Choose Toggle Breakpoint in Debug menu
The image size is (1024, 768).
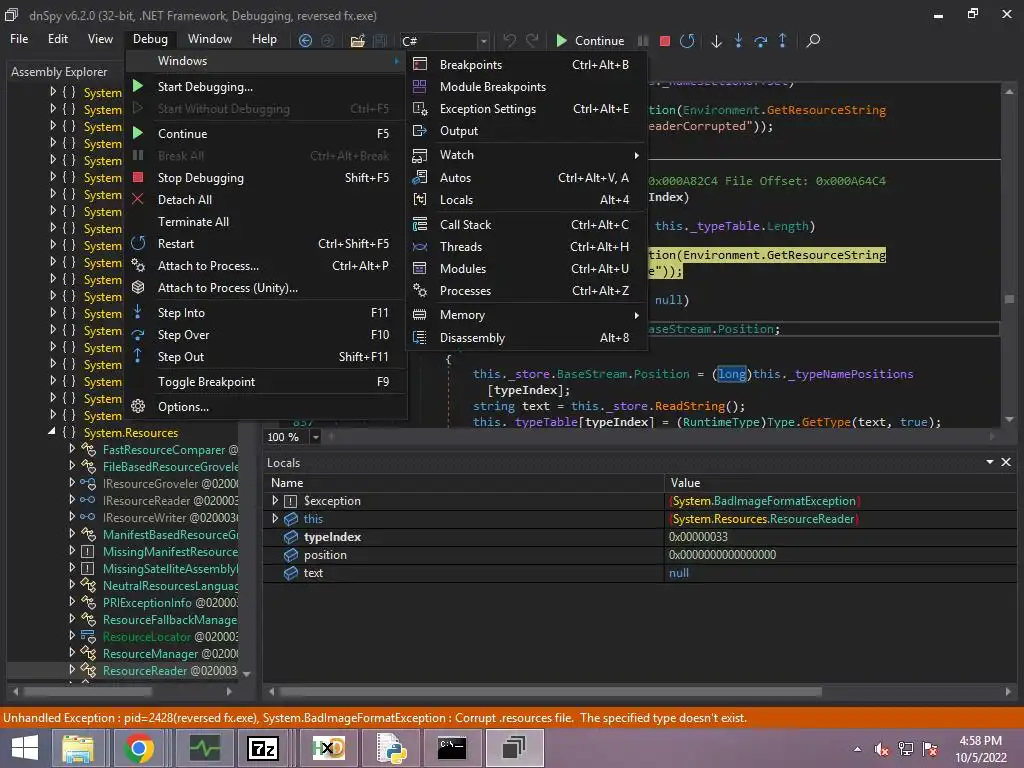[206, 382]
